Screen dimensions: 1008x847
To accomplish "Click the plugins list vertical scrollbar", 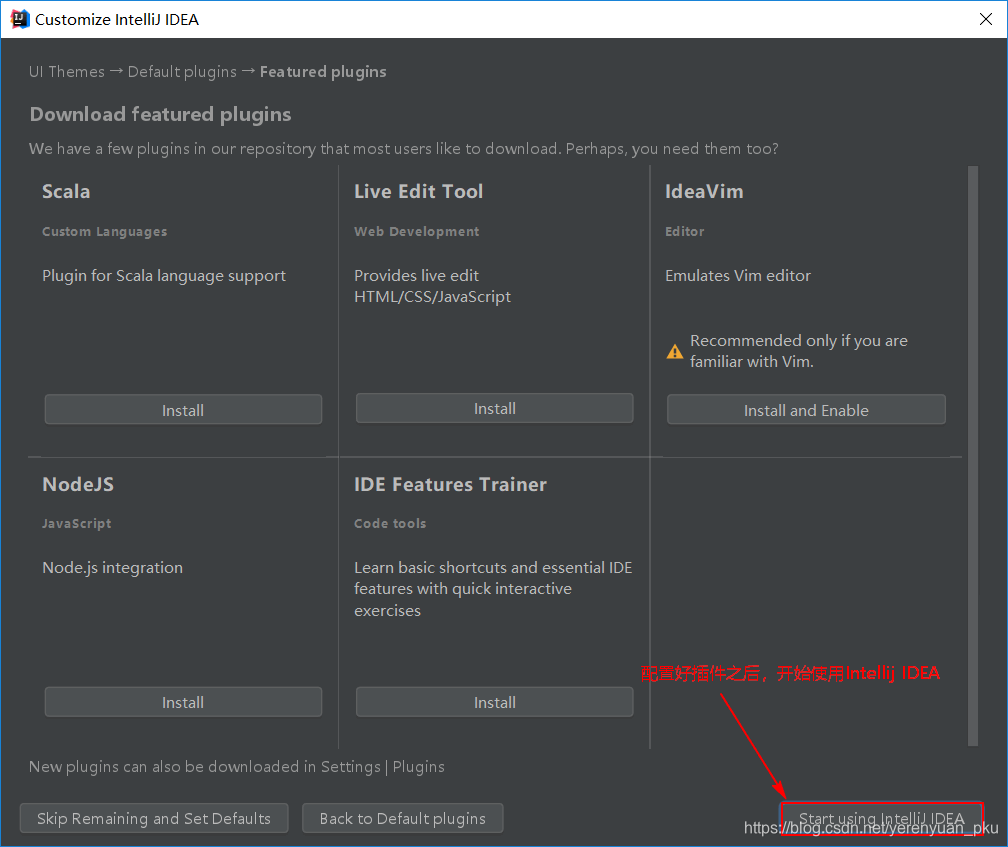I will click(x=973, y=456).
